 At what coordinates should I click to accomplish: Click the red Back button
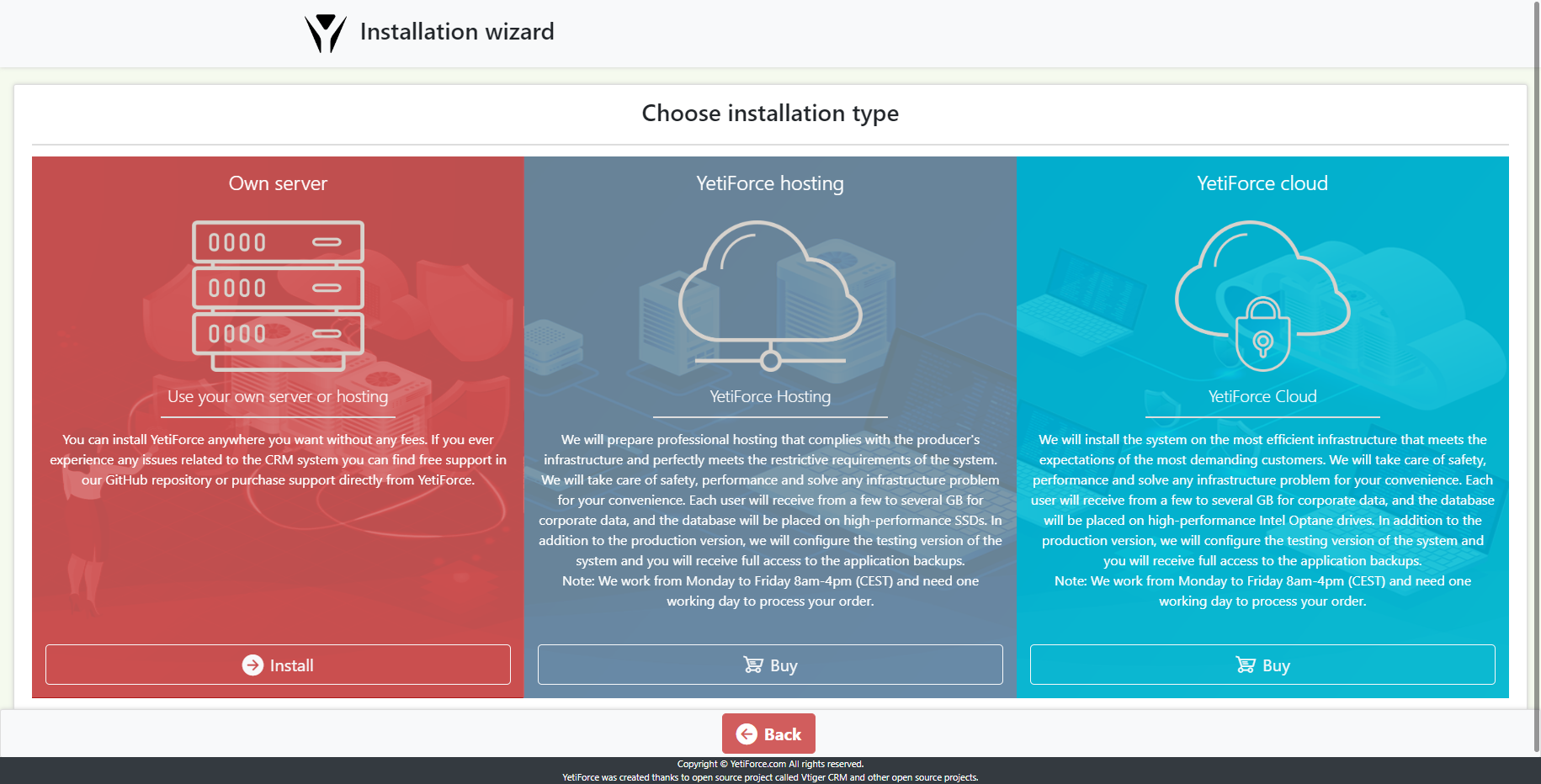(768, 733)
